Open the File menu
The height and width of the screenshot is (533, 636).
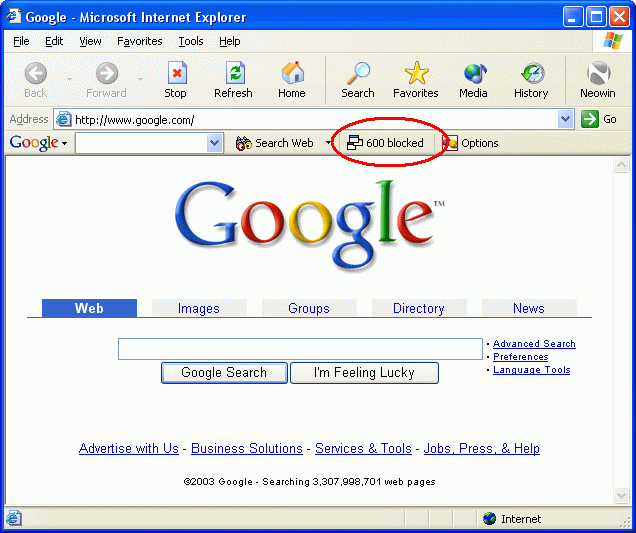pyautogui.click(x=21, y=41)
